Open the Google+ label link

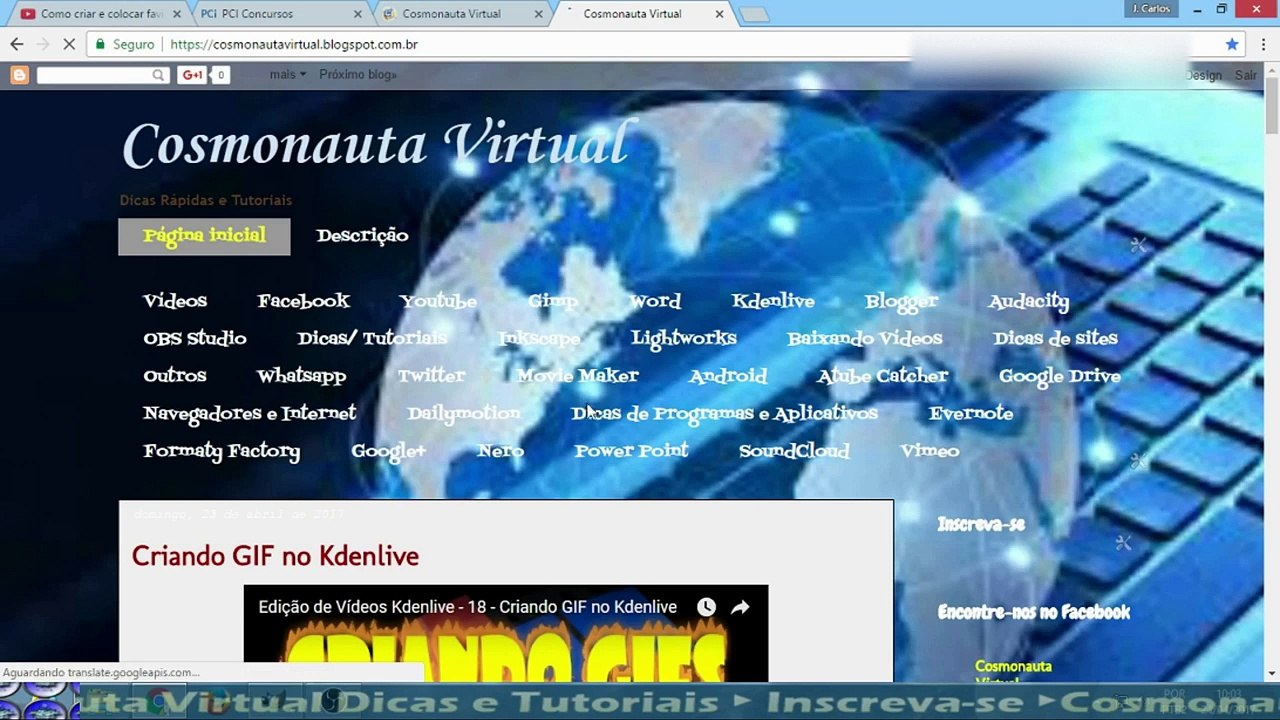pos(388,451)
